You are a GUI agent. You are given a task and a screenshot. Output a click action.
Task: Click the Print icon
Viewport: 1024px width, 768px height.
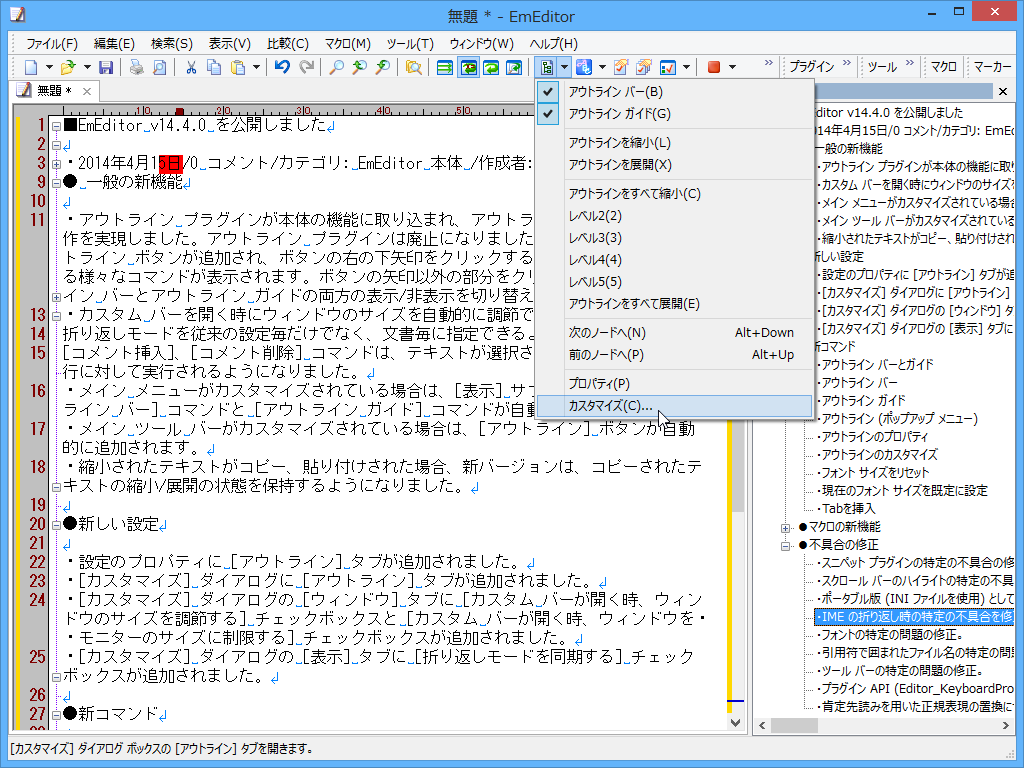click(x=136, y=67)
